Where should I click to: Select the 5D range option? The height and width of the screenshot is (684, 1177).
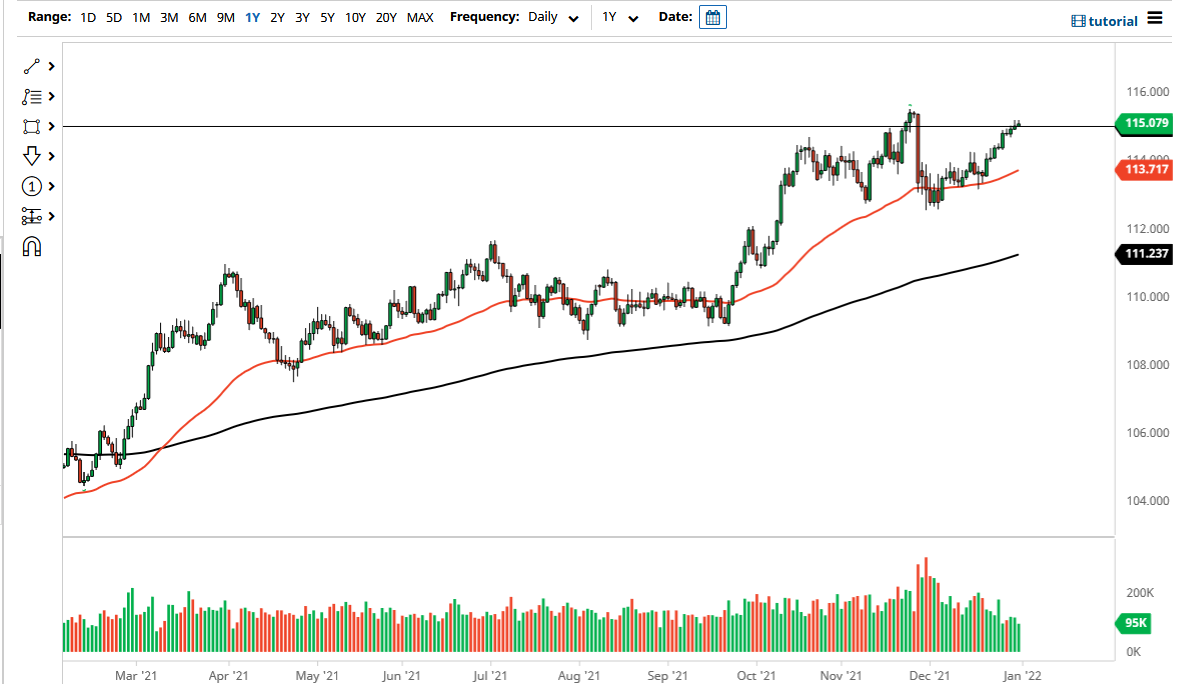tap(113, 17)
